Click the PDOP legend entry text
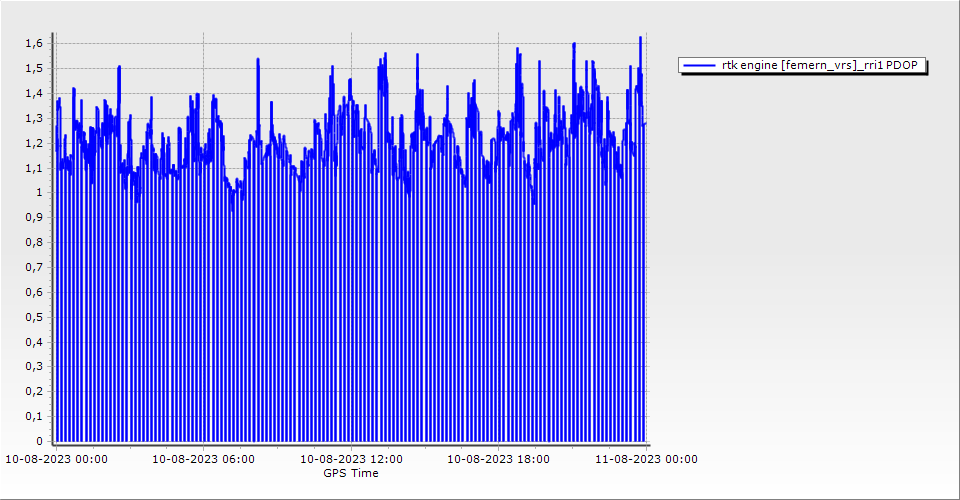The height and width of the screenshot is (500, 960). point(820,66)
